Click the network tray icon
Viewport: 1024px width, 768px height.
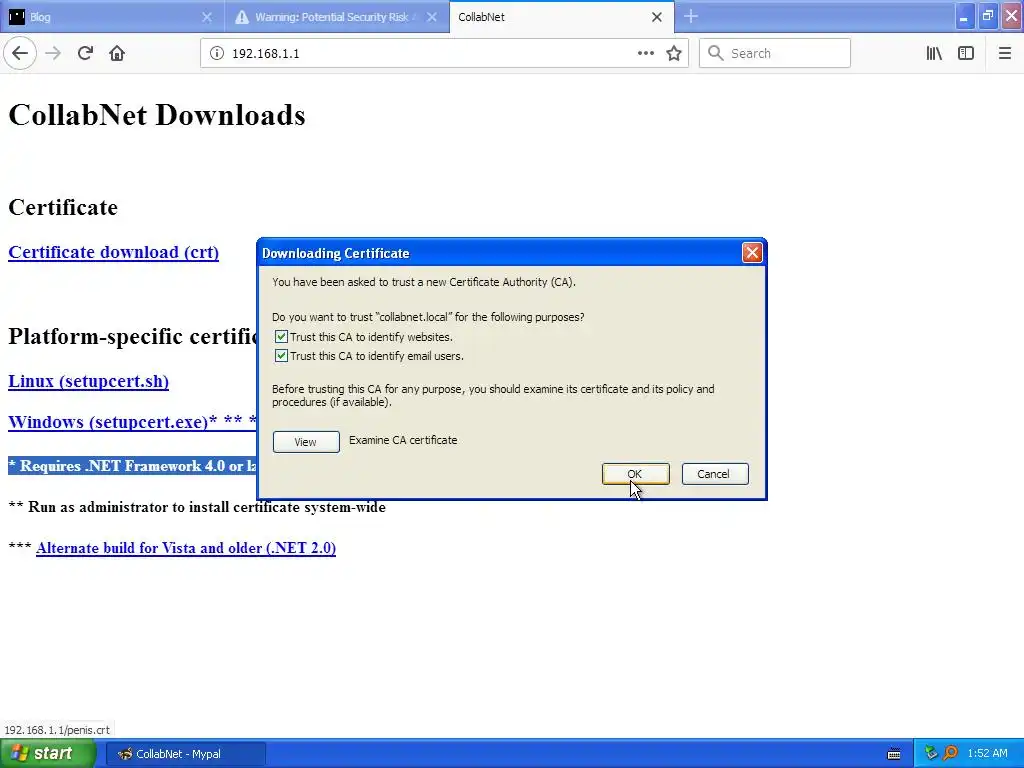pos(931,754)
